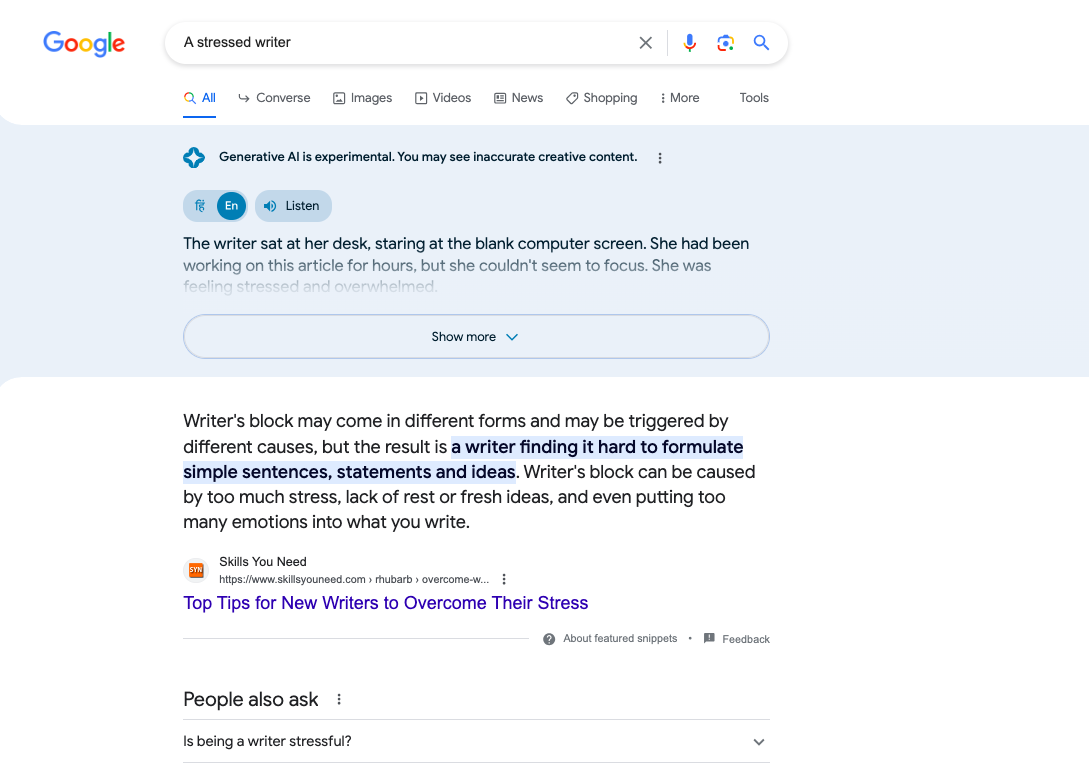Click the Google logo

coord(84,43)
